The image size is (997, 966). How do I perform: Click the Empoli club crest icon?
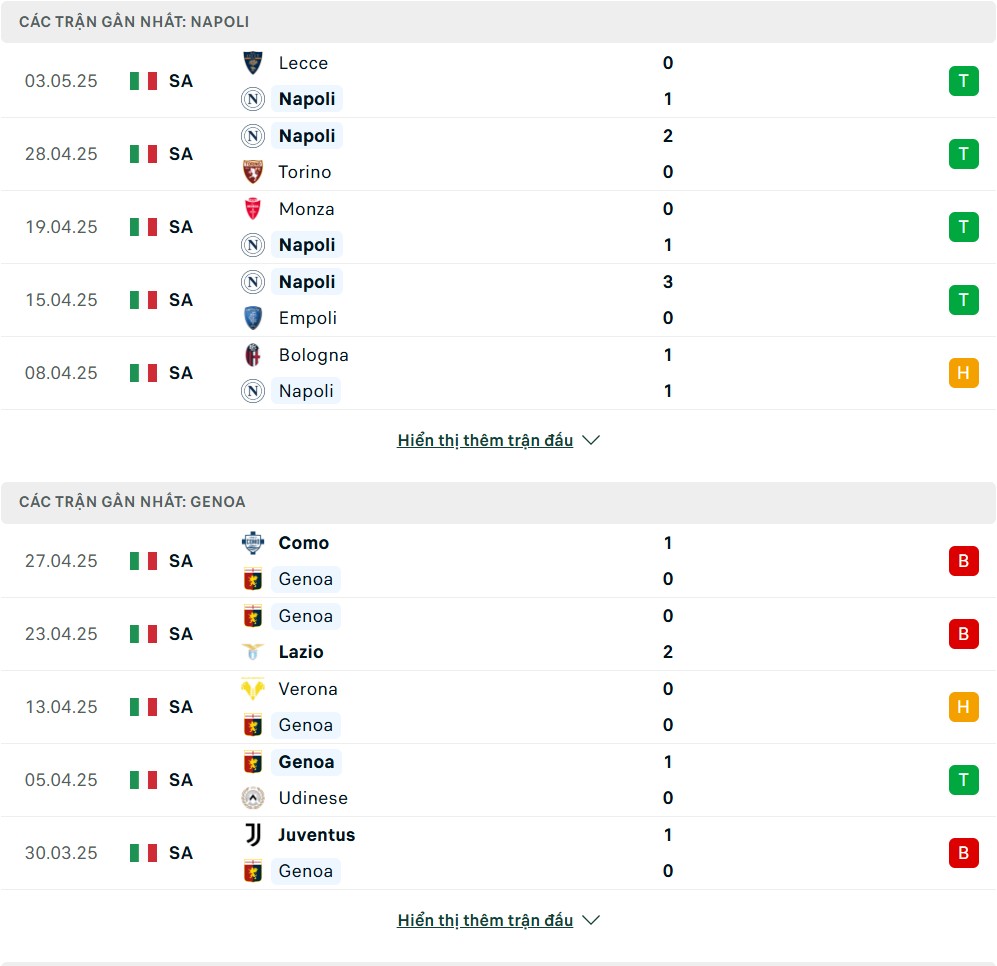(x=253, y=318)
